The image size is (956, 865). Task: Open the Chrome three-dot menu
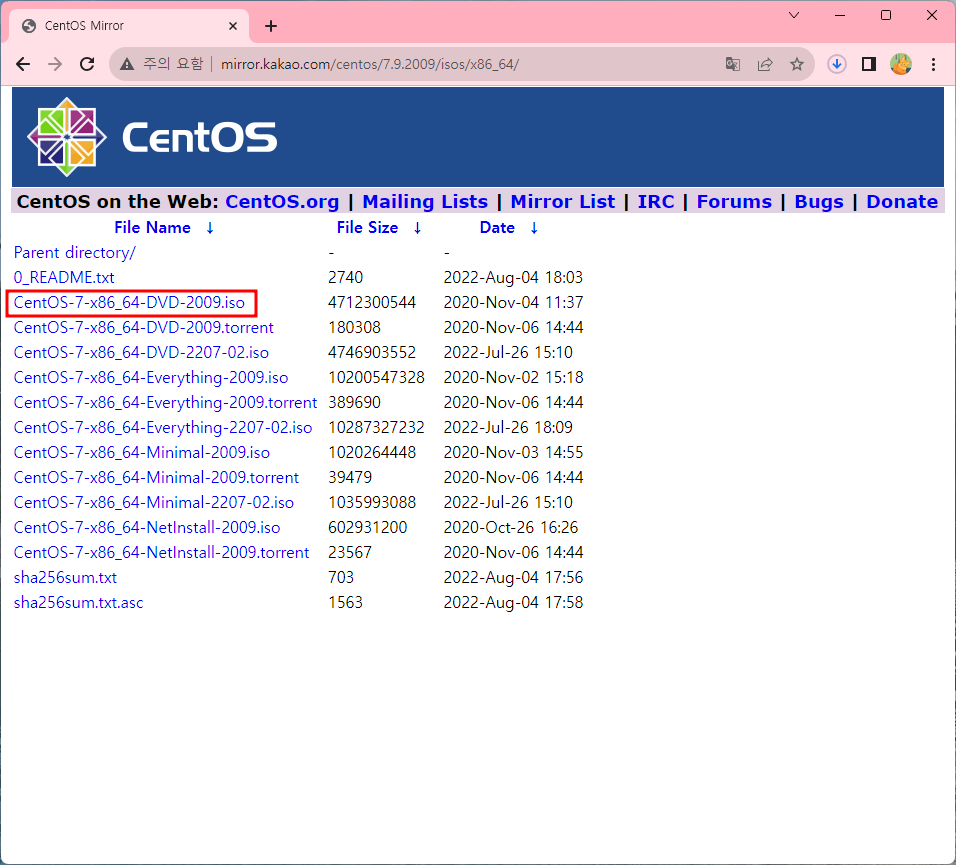point(933,64)
